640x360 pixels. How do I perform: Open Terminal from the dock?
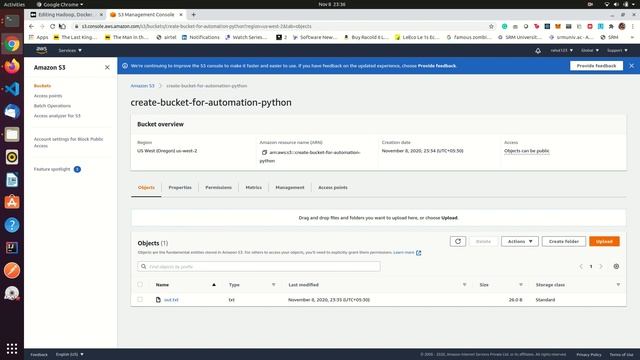[12, 21]
